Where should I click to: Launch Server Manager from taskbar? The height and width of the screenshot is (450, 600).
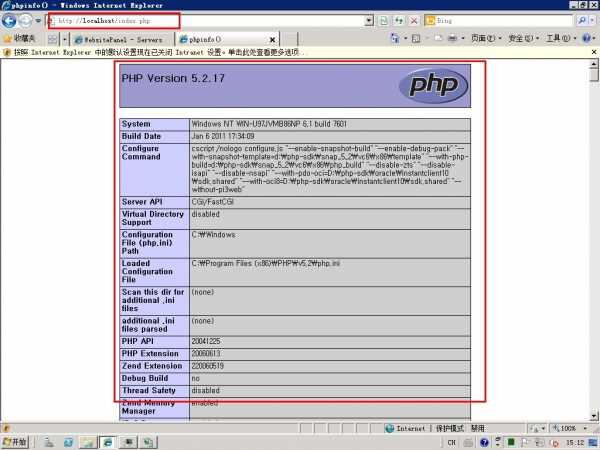49,443
